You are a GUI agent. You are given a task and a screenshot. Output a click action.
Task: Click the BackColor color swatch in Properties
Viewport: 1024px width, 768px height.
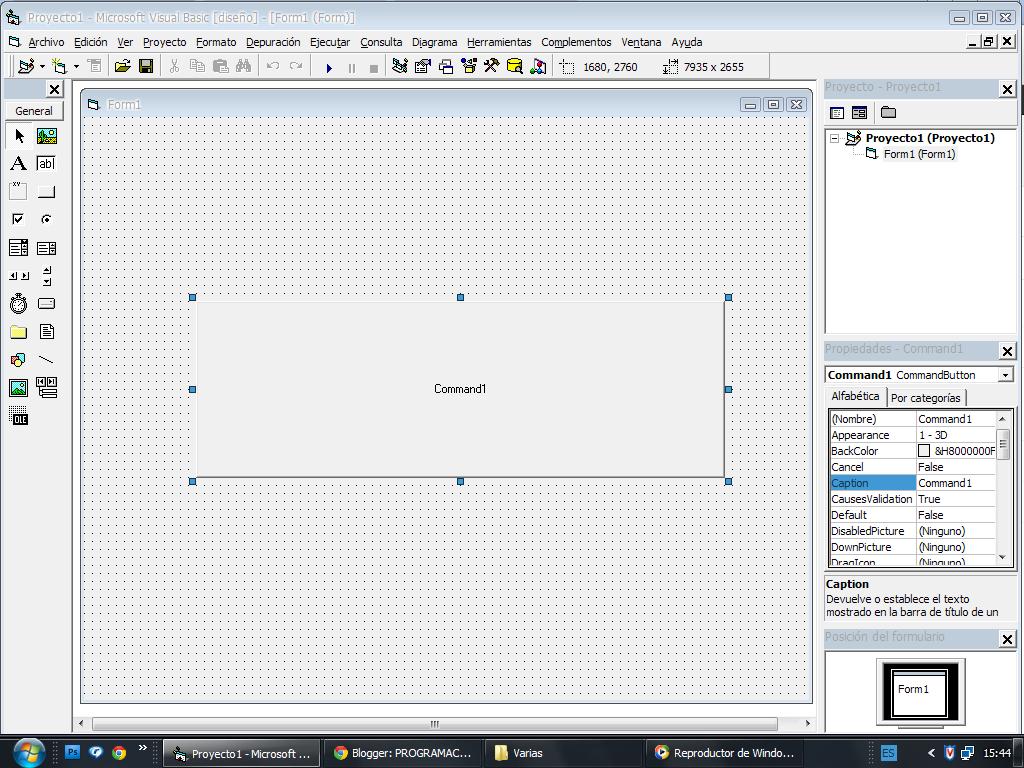925,451
